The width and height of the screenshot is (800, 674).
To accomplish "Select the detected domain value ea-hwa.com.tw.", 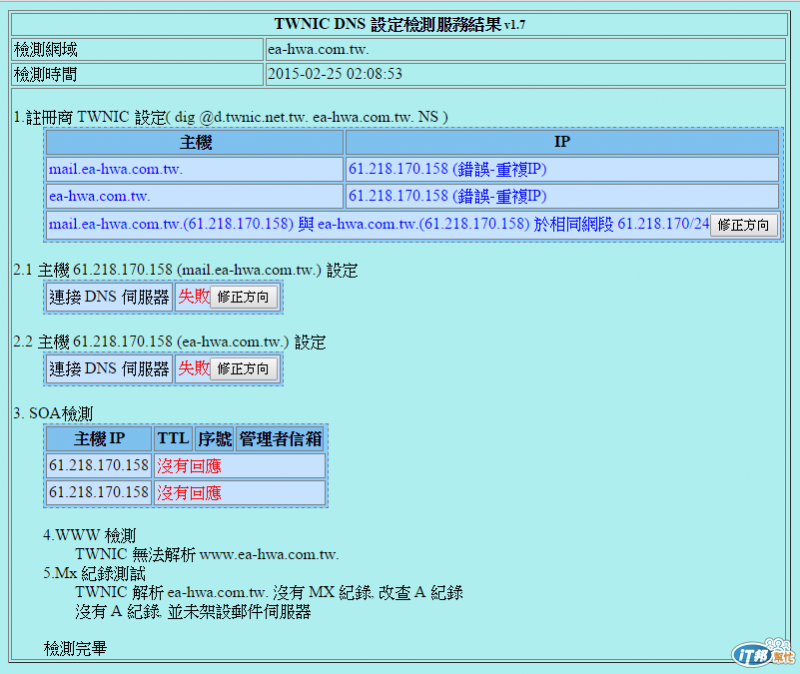I will pos(318,49).
